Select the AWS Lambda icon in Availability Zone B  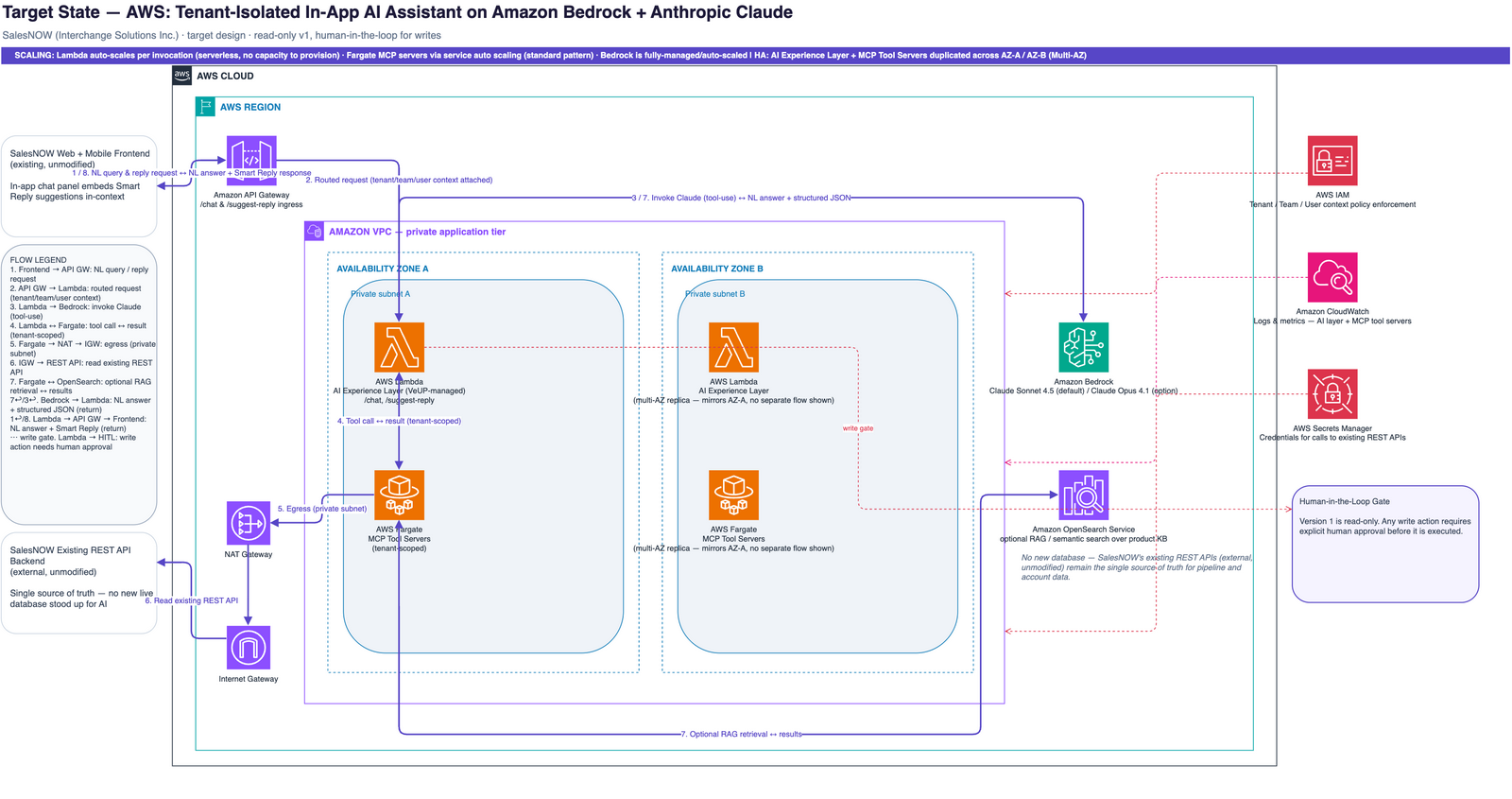pos(734,347)
